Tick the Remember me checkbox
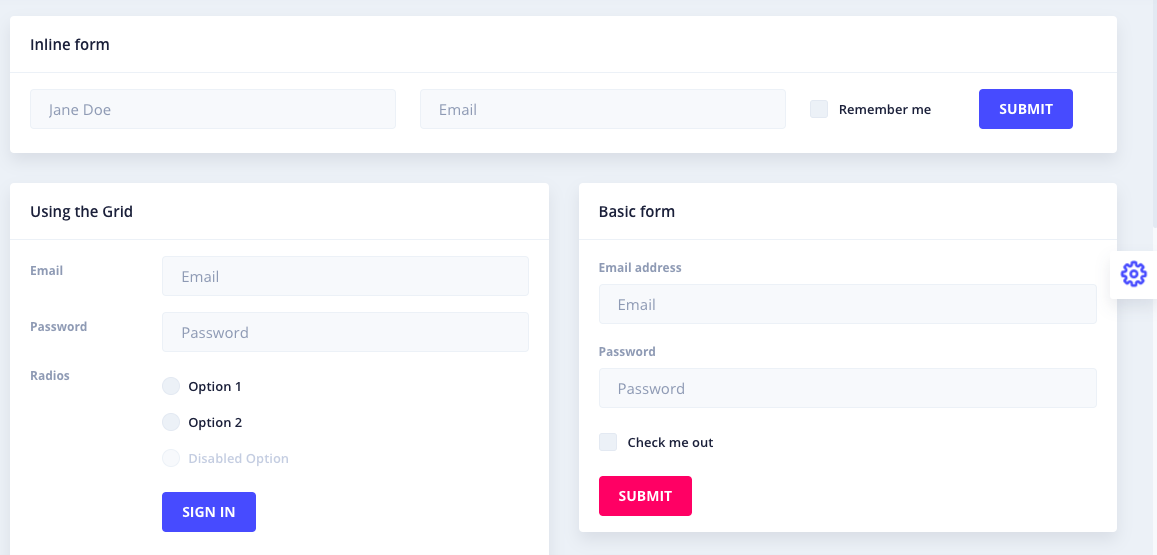The height and width of the screenshot is (555, 1157). (819, 109)
